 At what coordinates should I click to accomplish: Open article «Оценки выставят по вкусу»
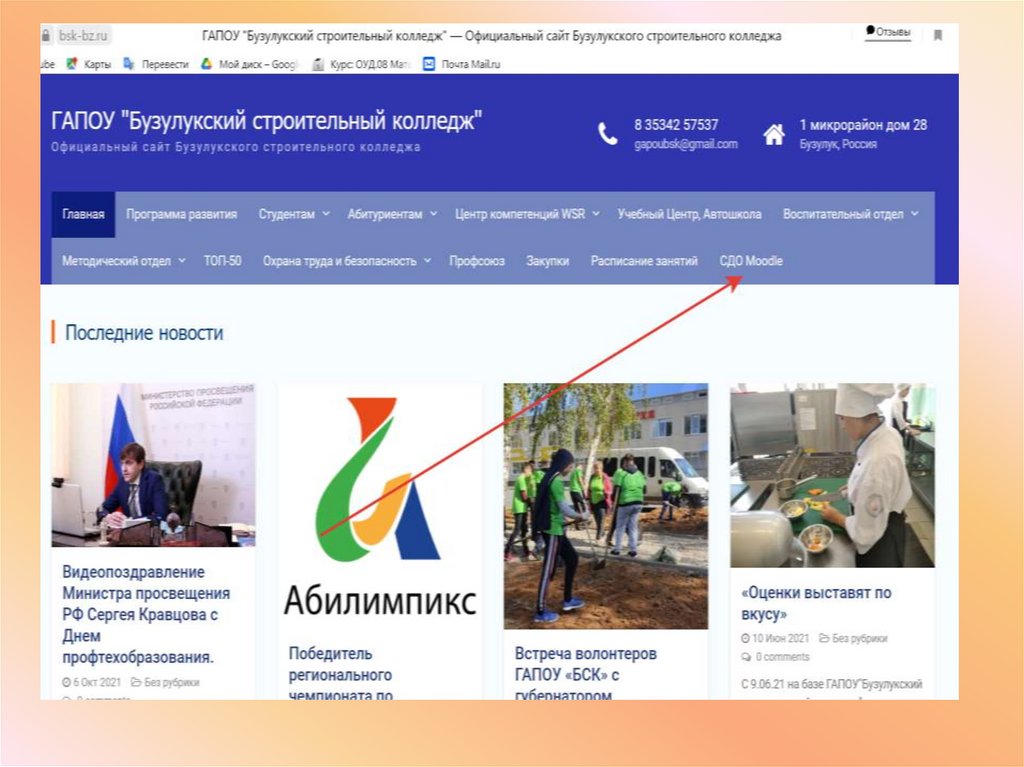(x=816, y=603)
